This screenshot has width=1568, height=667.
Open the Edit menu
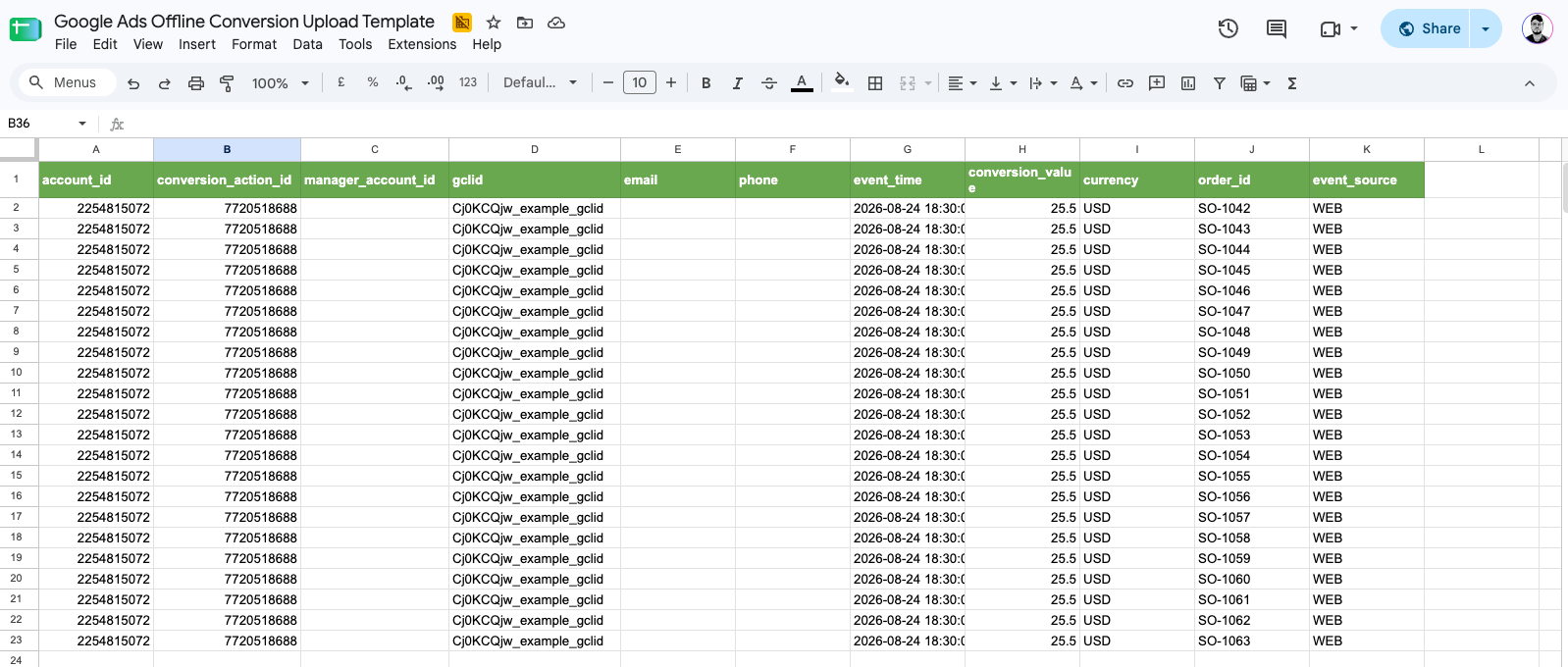tap(105, 44)
